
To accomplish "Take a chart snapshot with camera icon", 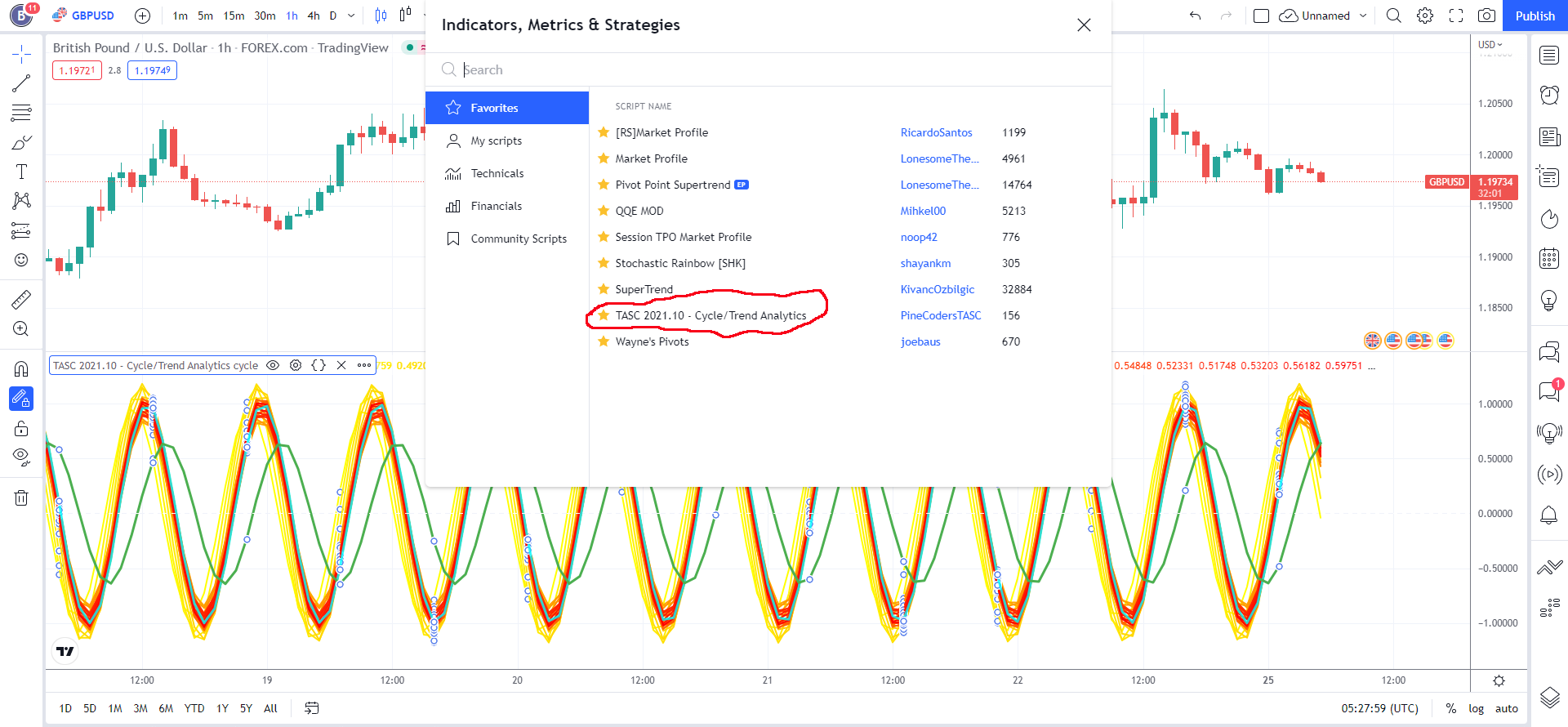I will (1487, 16).
